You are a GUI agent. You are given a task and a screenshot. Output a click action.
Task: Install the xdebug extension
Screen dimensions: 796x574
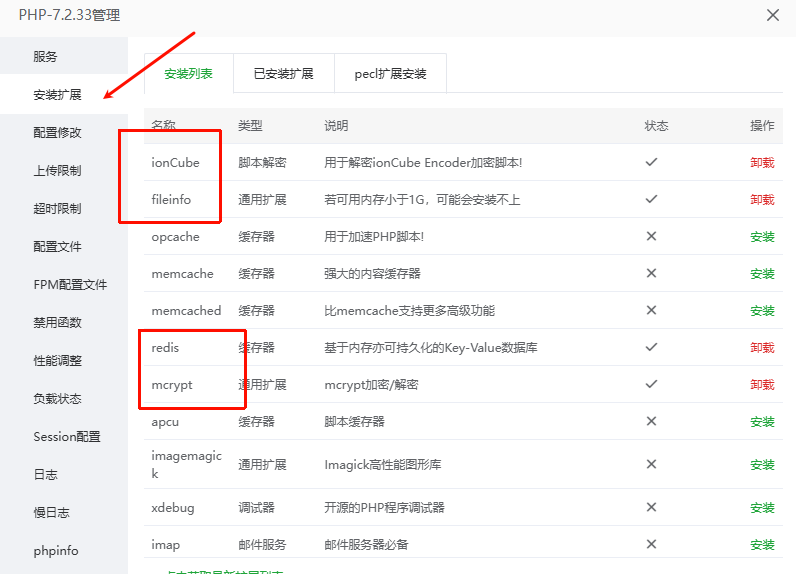click(762, 508)
